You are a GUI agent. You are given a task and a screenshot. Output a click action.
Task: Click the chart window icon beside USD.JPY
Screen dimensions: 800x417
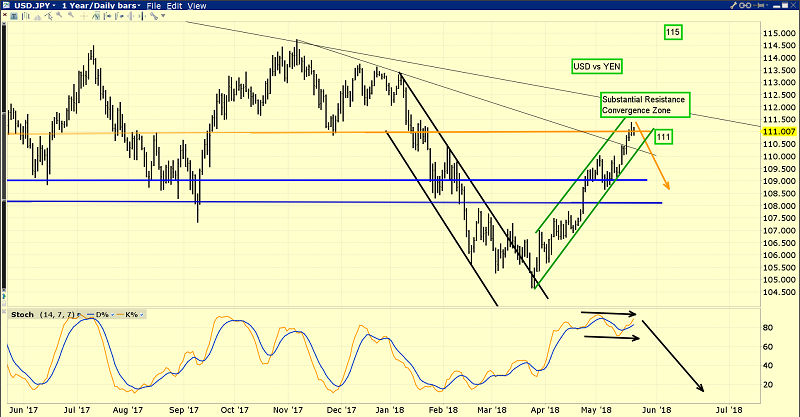click(x=7, y=6)
